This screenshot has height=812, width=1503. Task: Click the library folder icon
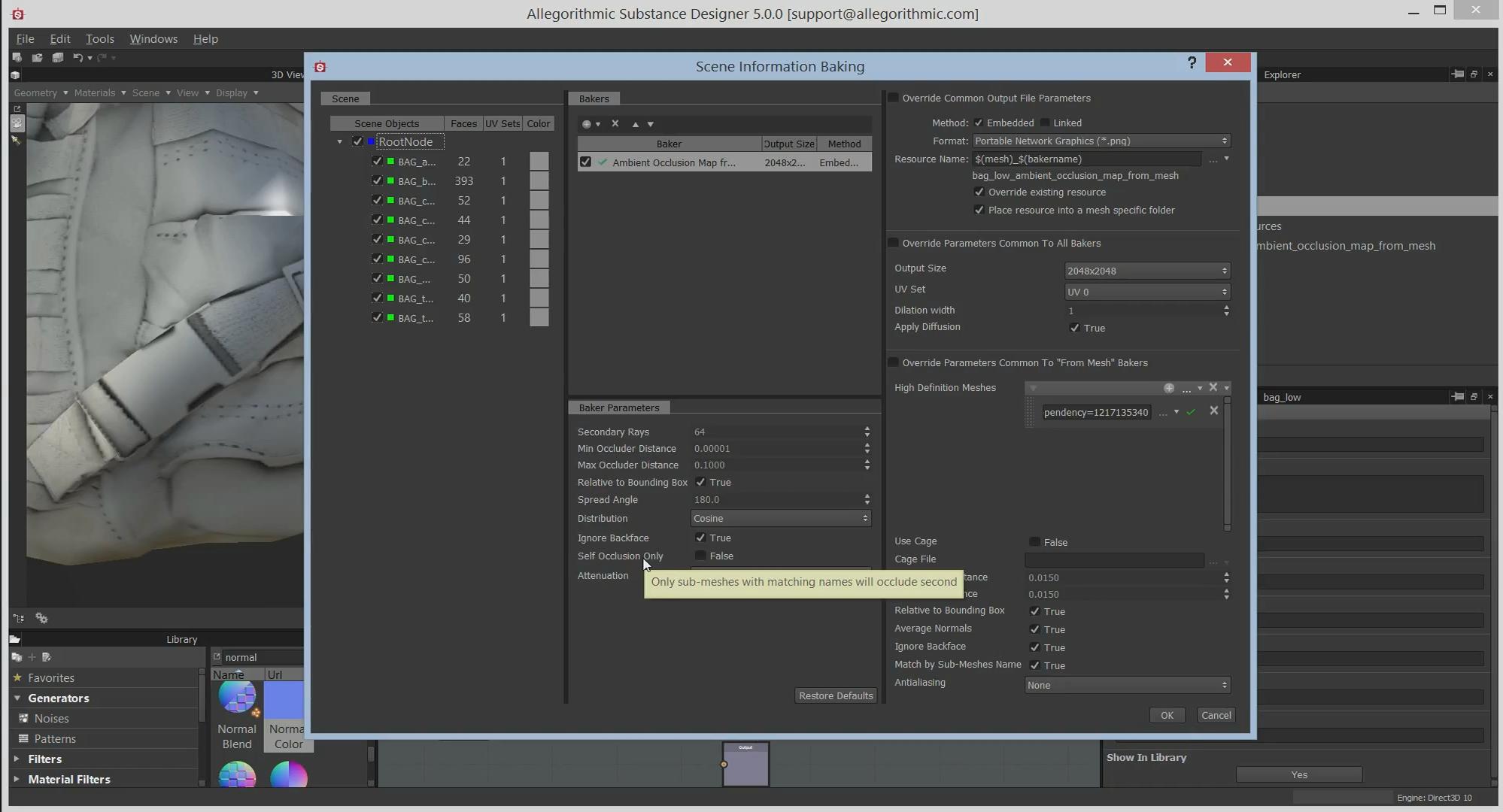(x=15, y=639)
